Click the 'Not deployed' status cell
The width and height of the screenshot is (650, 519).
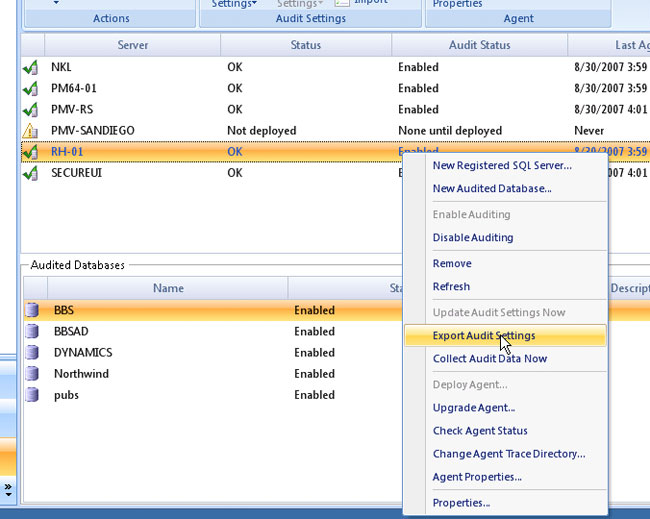pyautogui.click(x=262, y=131)
